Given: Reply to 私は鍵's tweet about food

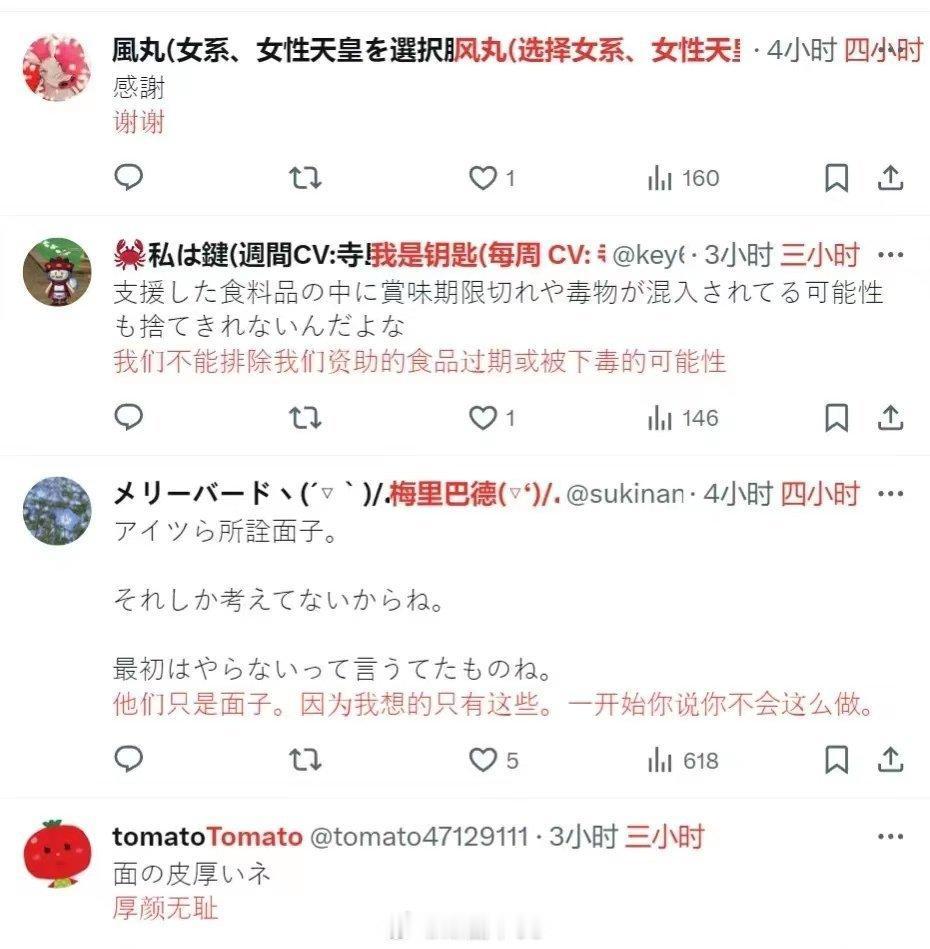Looking at the screenshot, I should [x=128, y=418].
